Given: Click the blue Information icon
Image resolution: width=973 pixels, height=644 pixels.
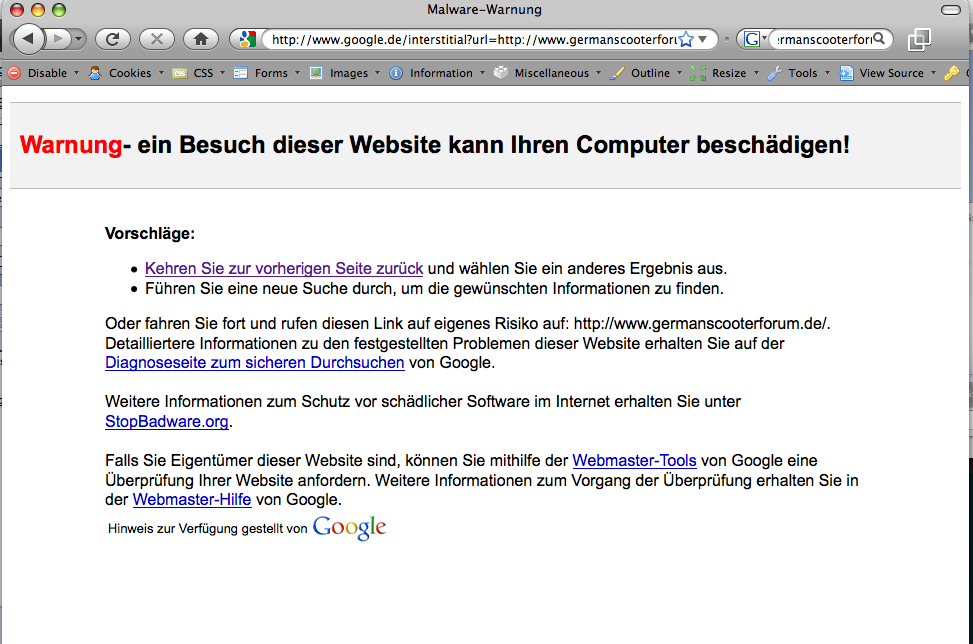Looking at the screenshot, I should pyautogui.click(x=396, y=73).
